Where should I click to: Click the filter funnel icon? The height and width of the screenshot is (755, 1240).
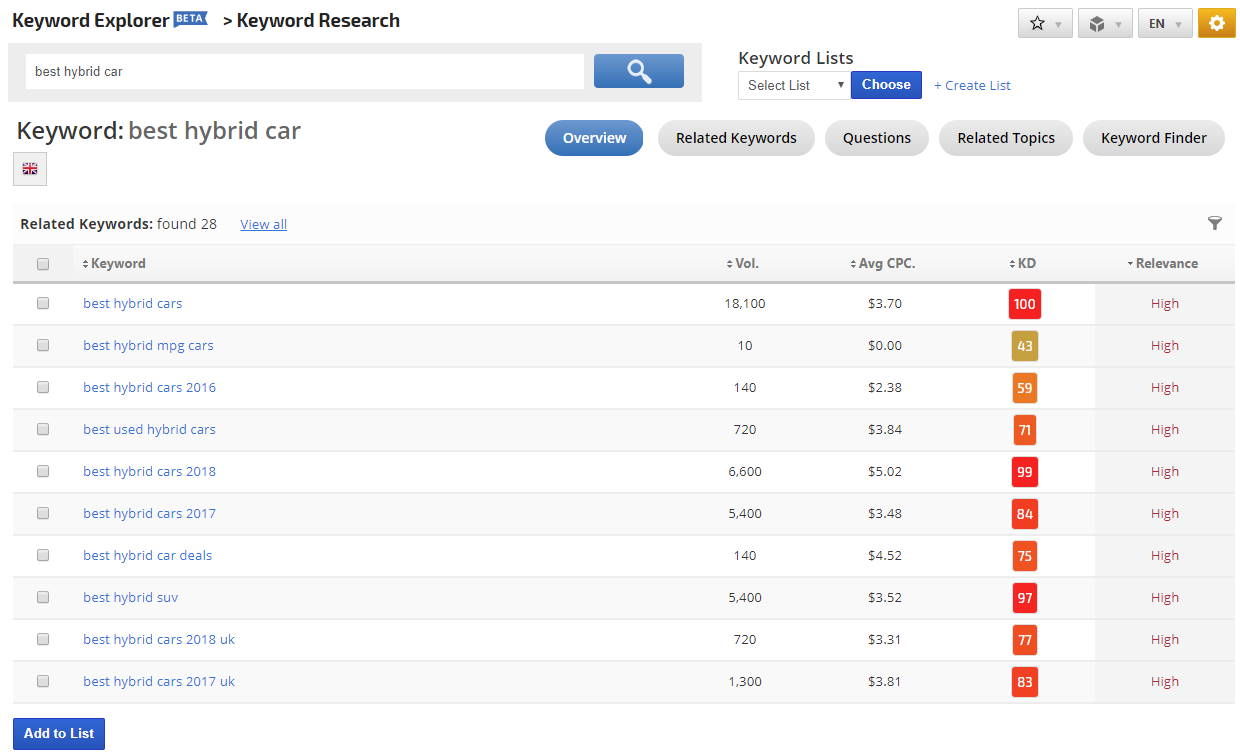1214,223
